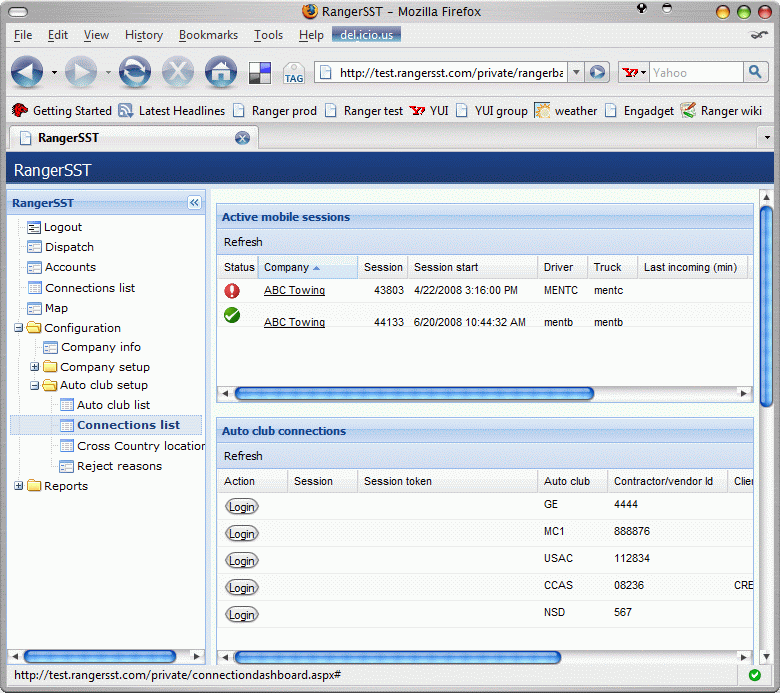
Task: Click the del.icio.us TAG icon
Action: pos(294,73)
